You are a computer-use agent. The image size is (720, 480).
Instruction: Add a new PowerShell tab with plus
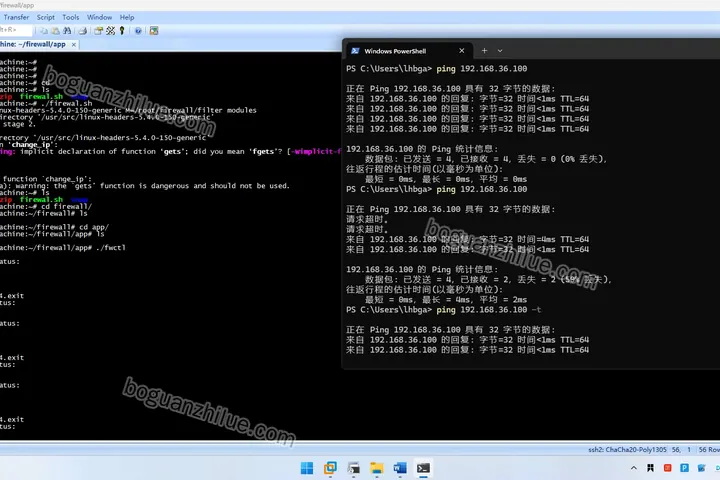coord(484,51)
